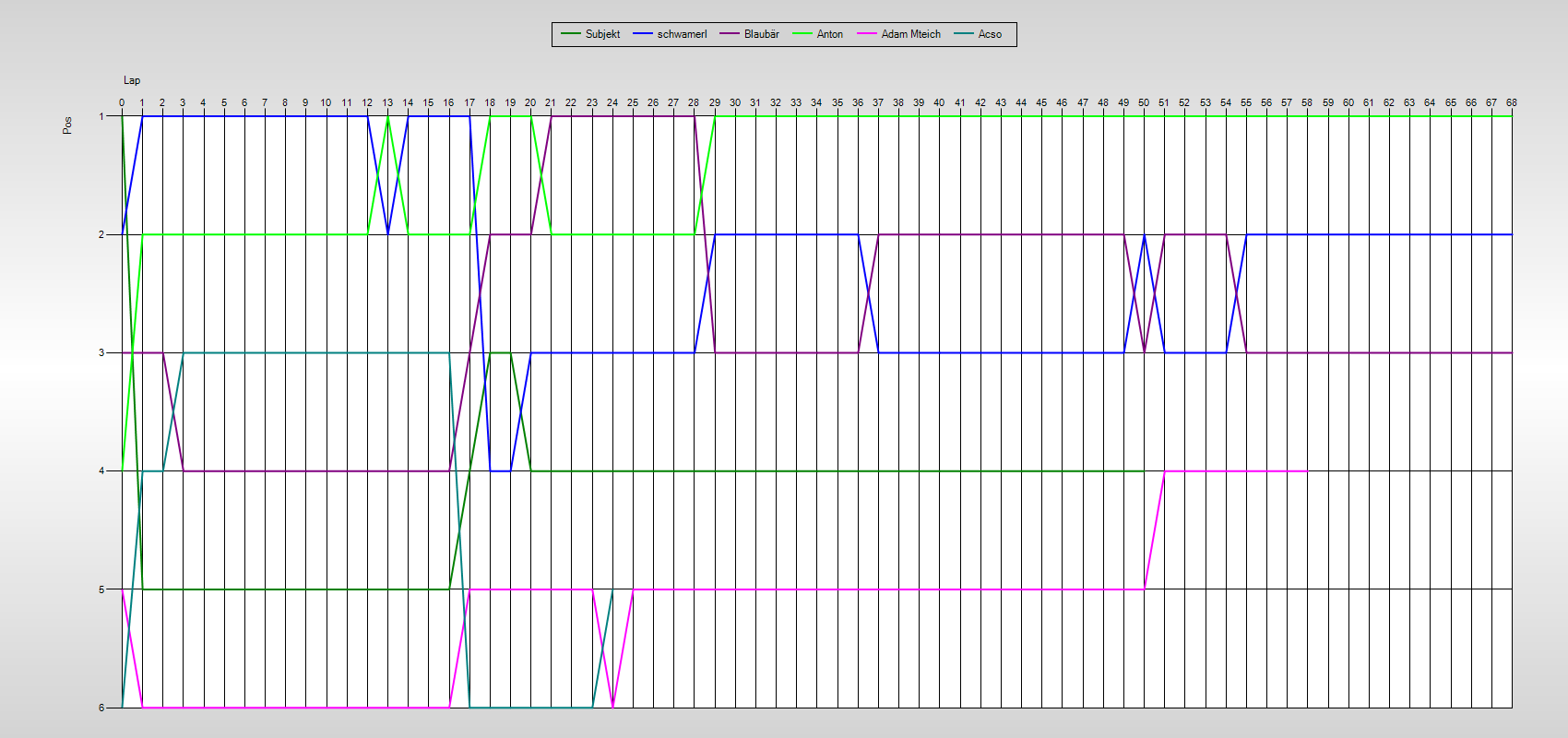Click lap number 8 on the axis

(x=285, y=102)
